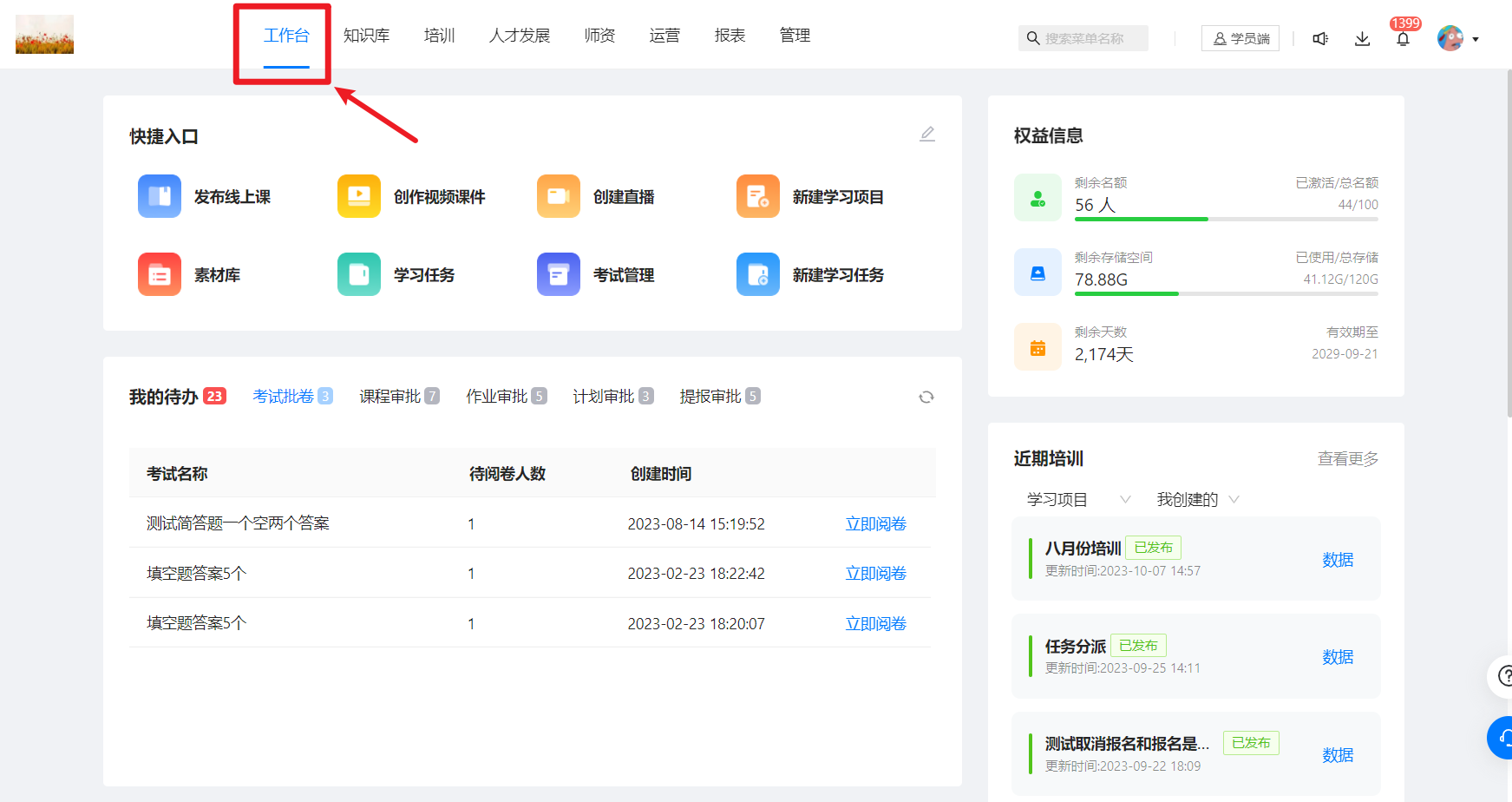
Task: Open the notifications bell
Action: [x=1403, y=39]
